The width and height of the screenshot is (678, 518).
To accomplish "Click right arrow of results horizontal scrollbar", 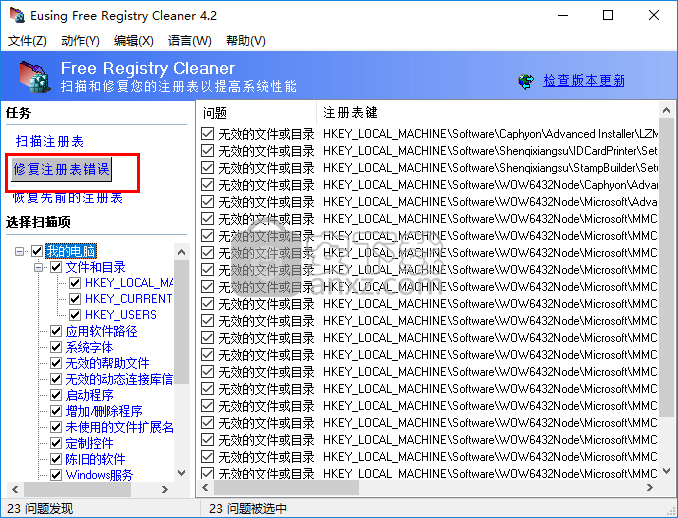I will 650,488.
